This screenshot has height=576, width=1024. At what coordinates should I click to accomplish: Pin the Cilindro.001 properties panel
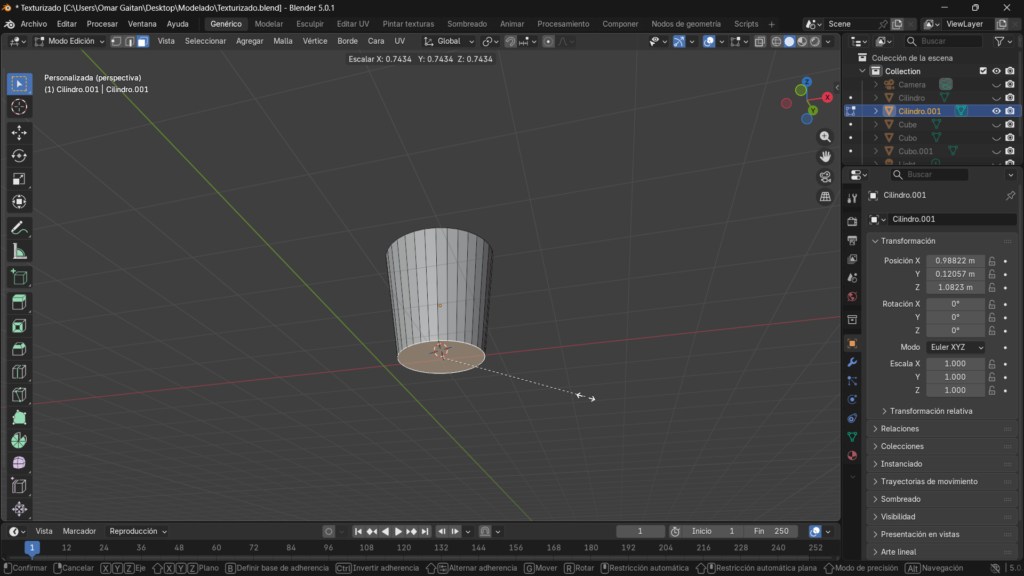point(1010,196)
